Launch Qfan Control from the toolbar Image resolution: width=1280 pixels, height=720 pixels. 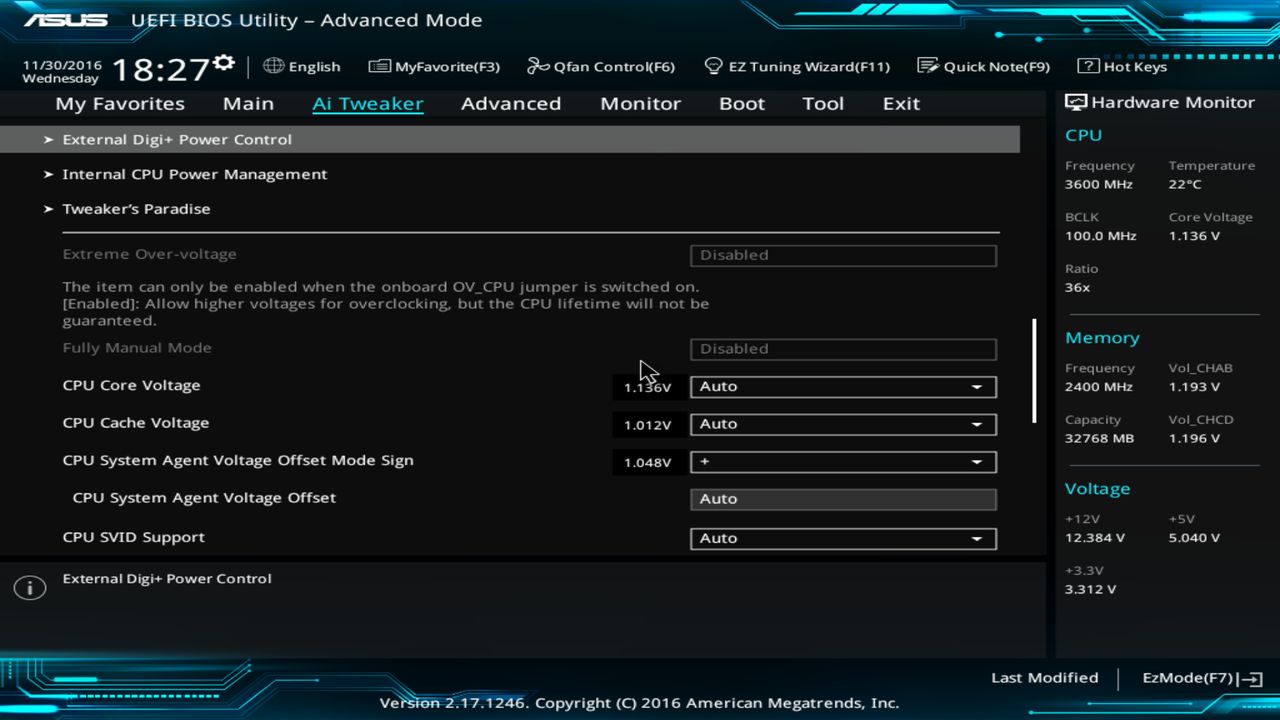[601, 66]
